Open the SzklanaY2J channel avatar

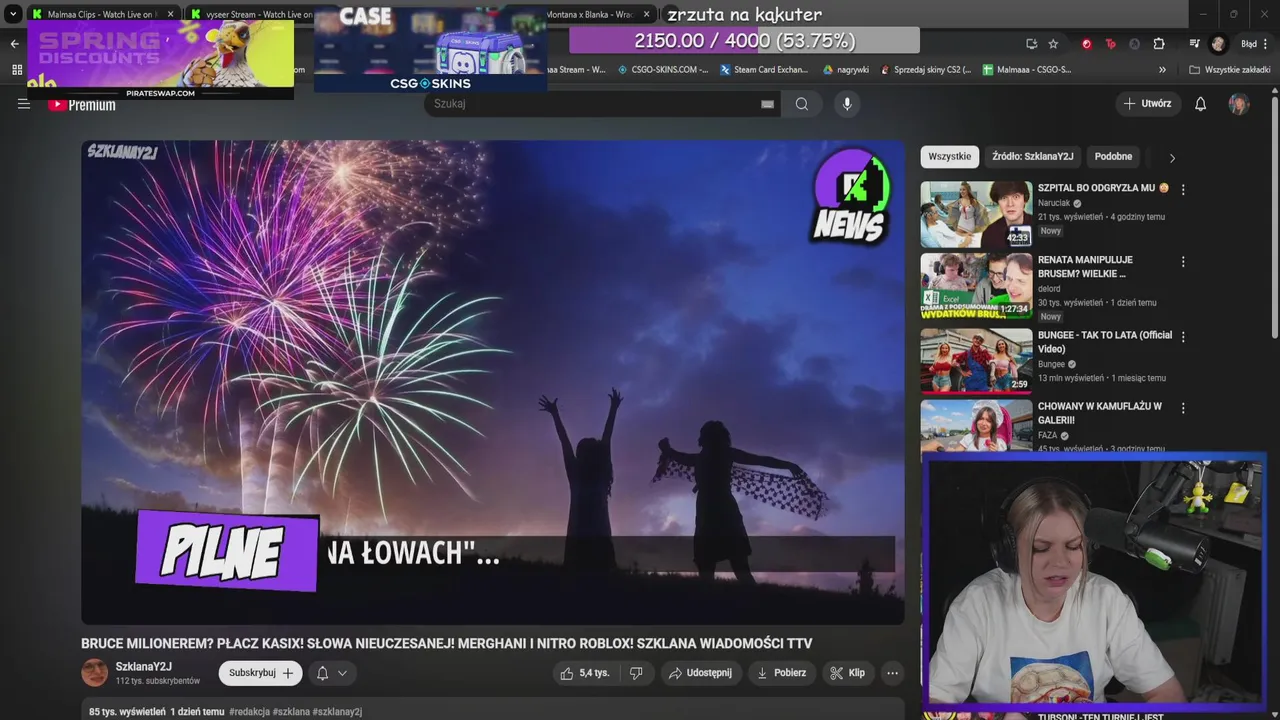94,673
